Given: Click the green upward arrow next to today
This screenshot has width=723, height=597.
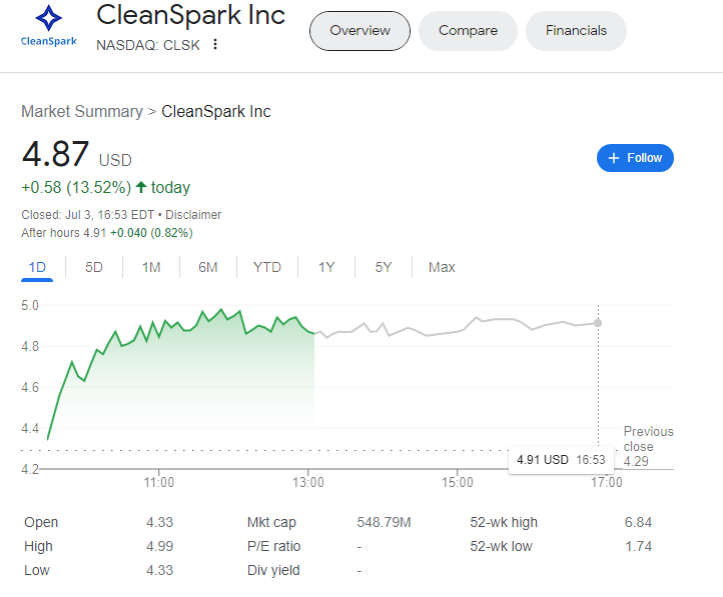Looking at the screenshot, I should click(x=141, y=187).
